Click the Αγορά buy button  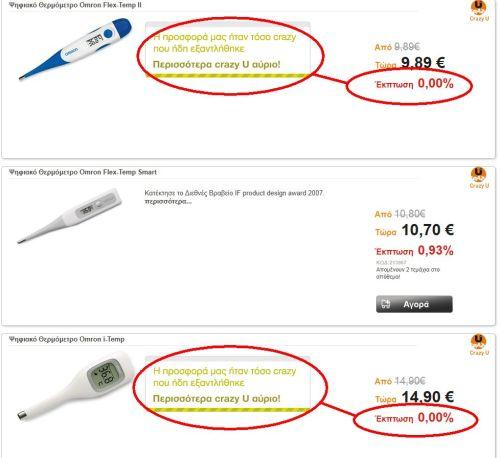(x=414, y=304)
